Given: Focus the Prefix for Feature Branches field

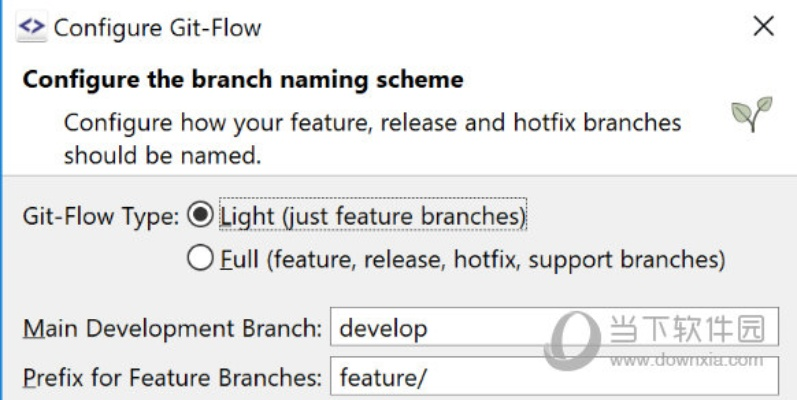Looking at the screenshot, I should click(x=554, y=379).
